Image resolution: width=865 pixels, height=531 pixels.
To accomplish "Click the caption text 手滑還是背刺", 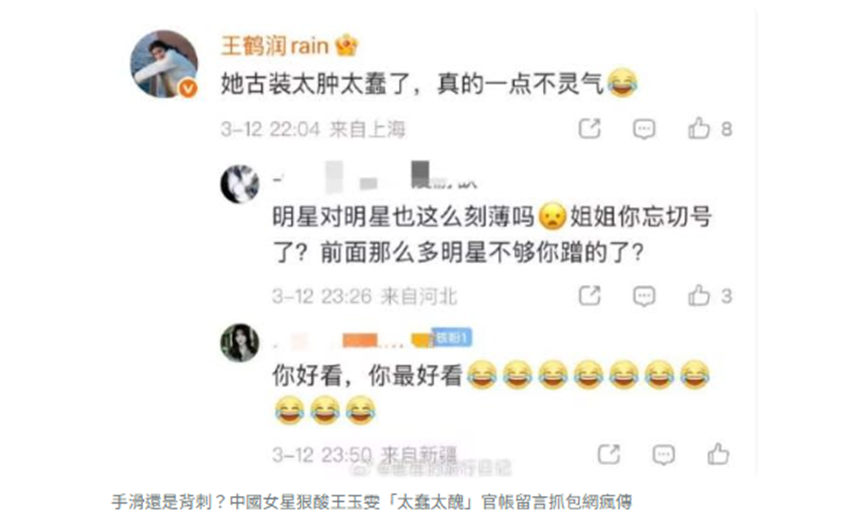I will [x=161, y=502].
